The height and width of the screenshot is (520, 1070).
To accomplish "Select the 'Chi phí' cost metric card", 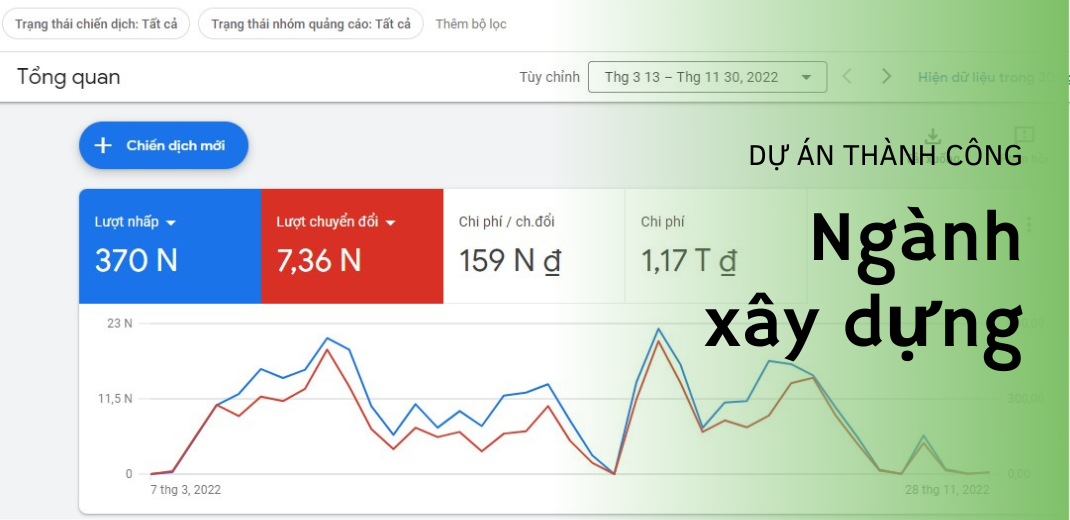I will point(716,246).
